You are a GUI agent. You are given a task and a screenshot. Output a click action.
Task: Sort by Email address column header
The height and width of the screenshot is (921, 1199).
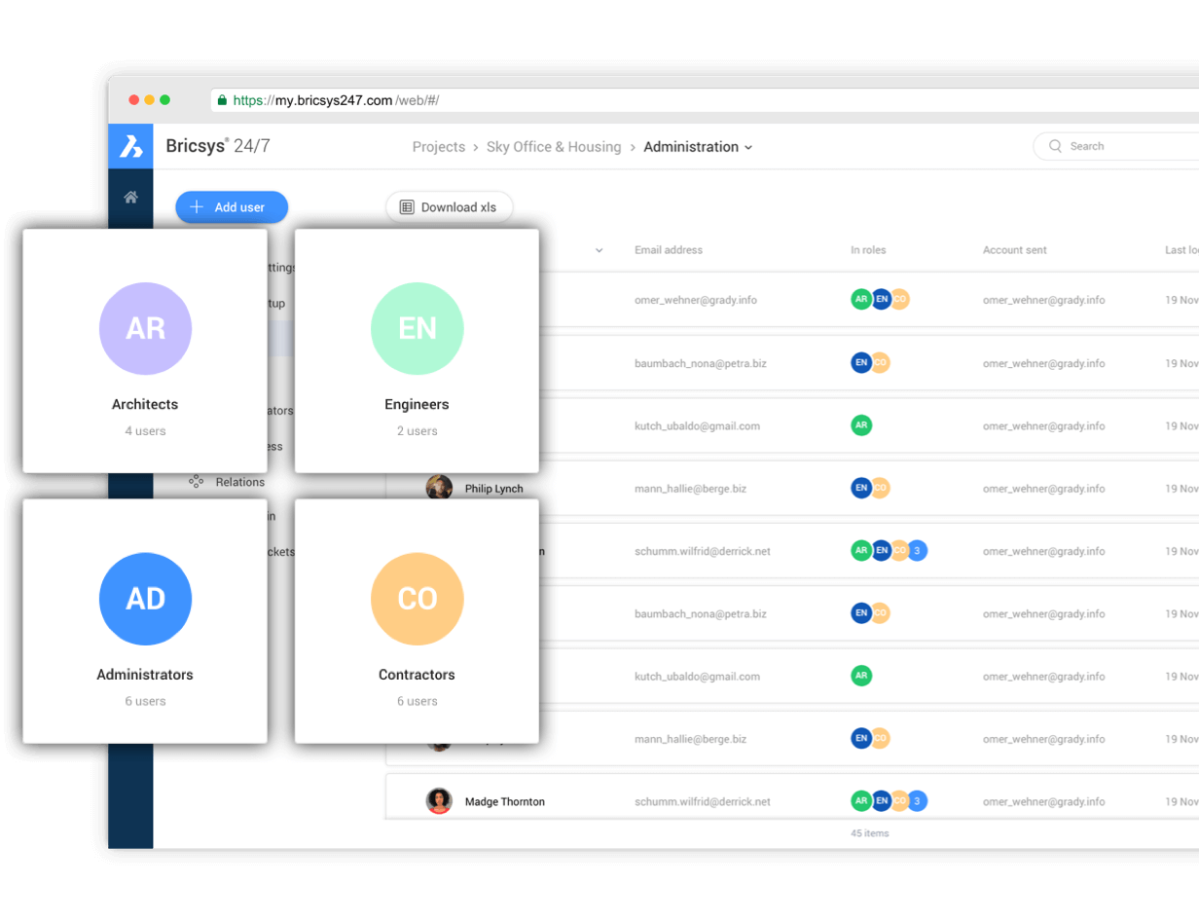point(668,250)
